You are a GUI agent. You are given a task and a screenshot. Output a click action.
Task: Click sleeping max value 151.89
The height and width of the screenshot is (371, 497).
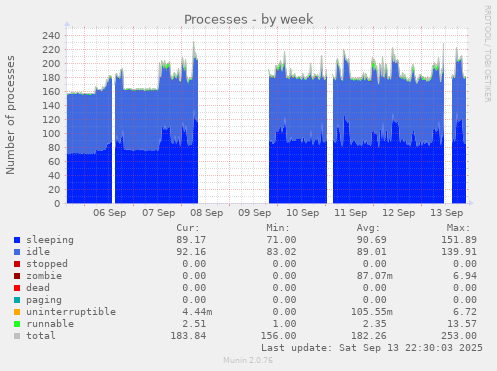459,240
